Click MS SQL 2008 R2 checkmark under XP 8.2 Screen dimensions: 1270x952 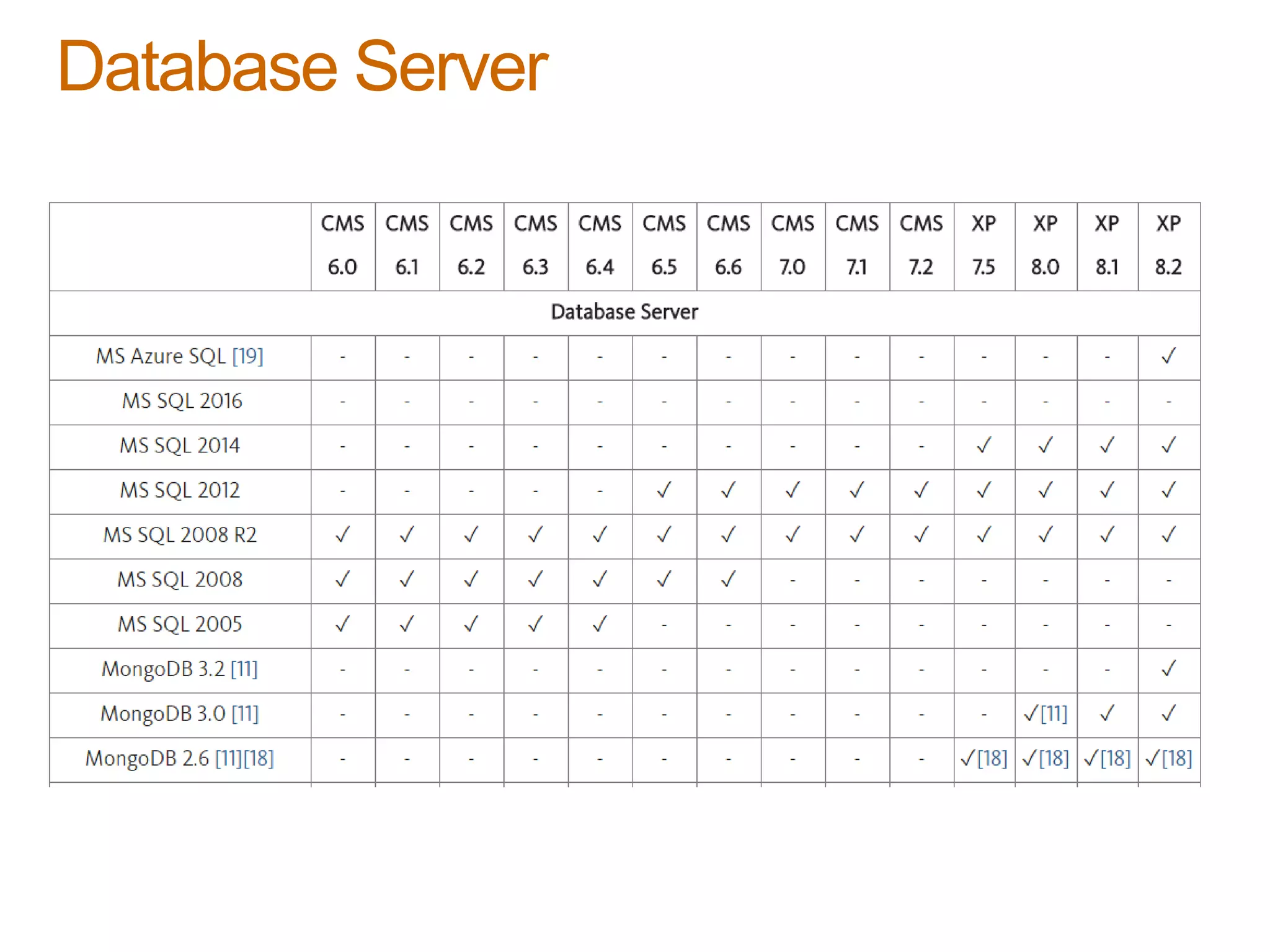(x=1169, y=535)
